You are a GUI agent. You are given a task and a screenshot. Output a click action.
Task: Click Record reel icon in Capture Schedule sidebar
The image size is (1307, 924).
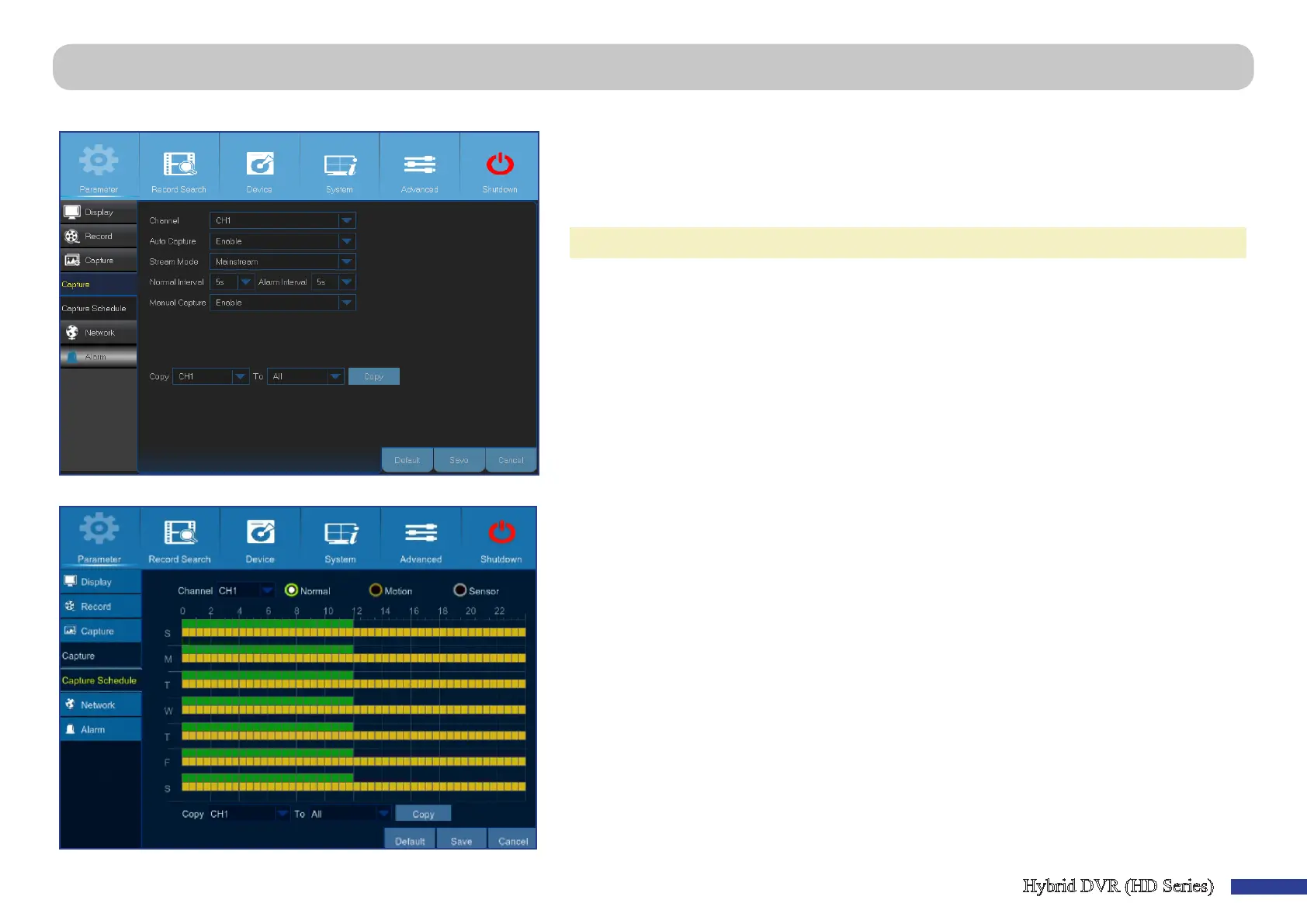pyautogui.click(x=70, y=606)
